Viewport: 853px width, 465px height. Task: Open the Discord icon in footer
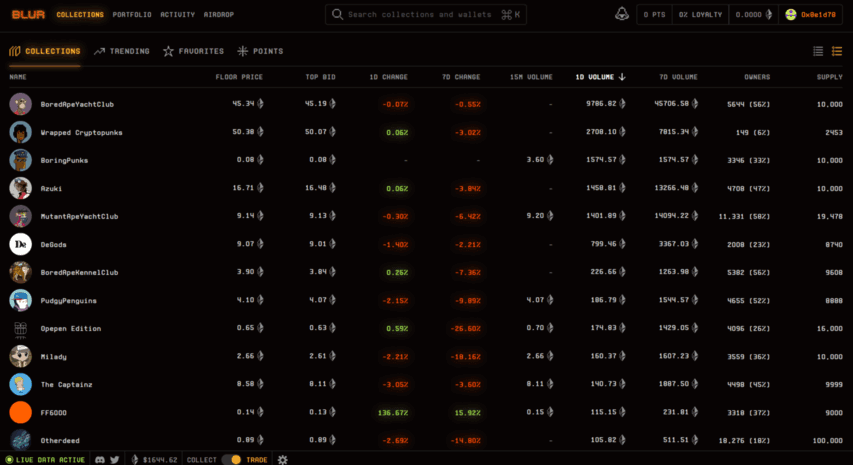tap(100, 460)
